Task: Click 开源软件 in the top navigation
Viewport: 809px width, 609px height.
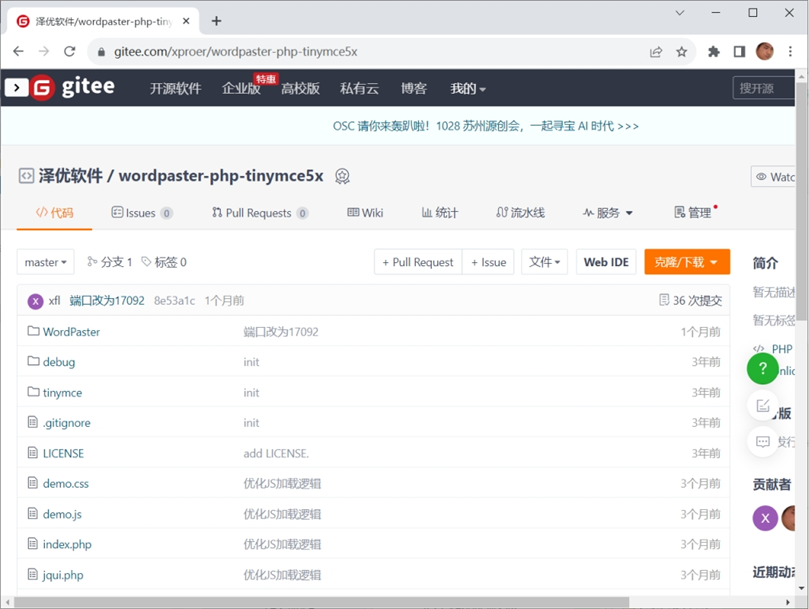Action: click(x=175, y=88)
